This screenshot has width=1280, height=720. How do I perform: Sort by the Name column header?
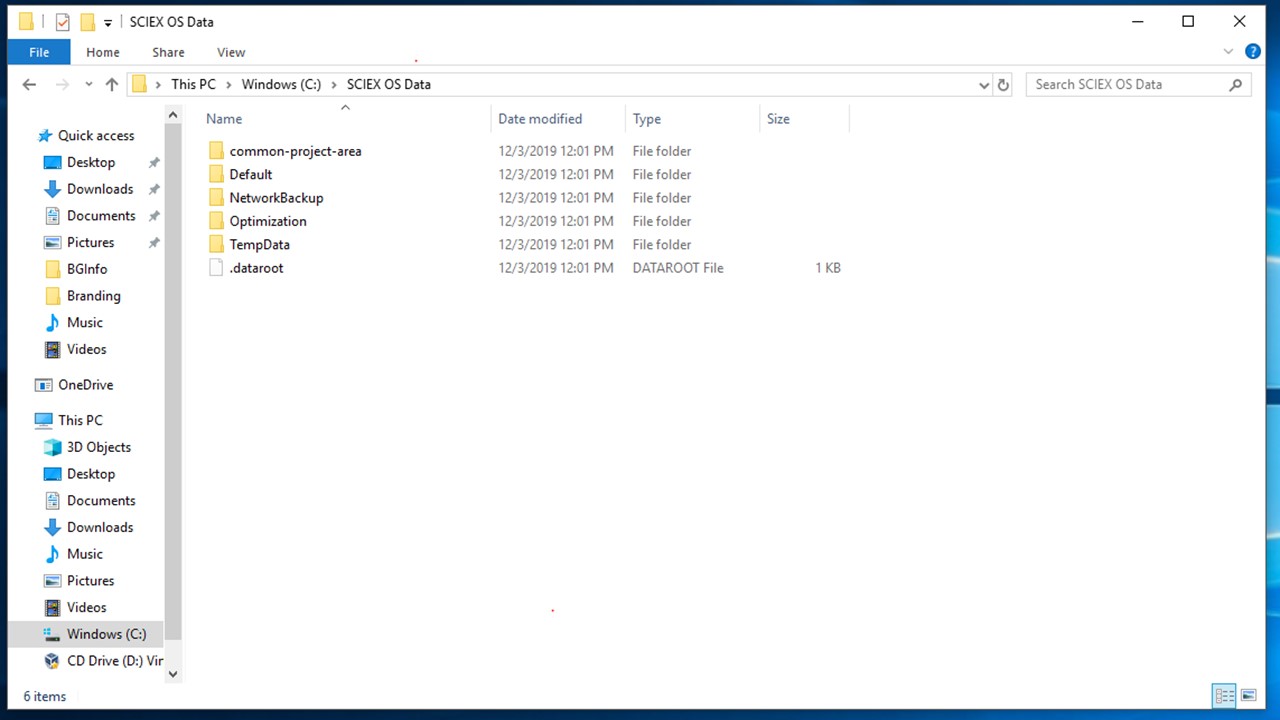coord(224,119)
